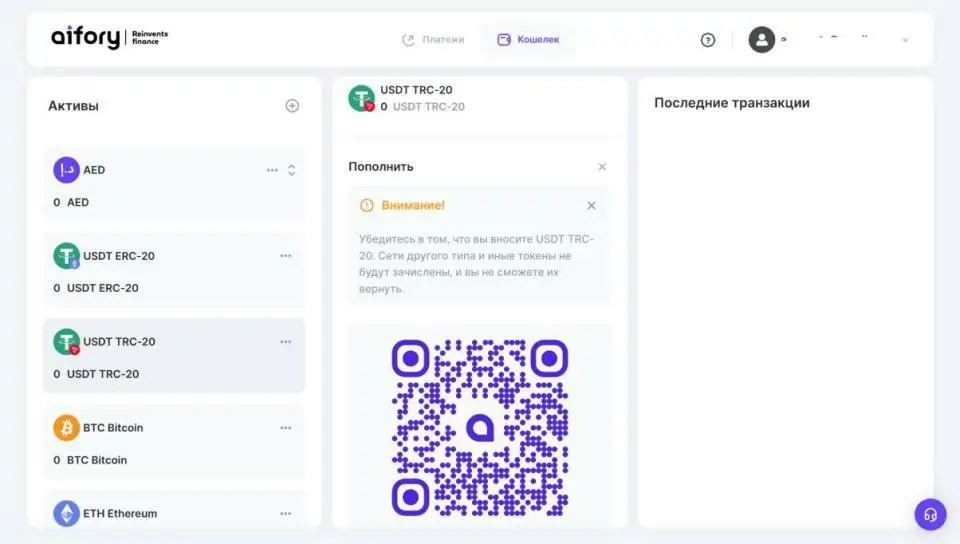Select '0 USDT TRC-20' balance in assets list
Screen dimensions: 960x544
click(x=96, y=374)
